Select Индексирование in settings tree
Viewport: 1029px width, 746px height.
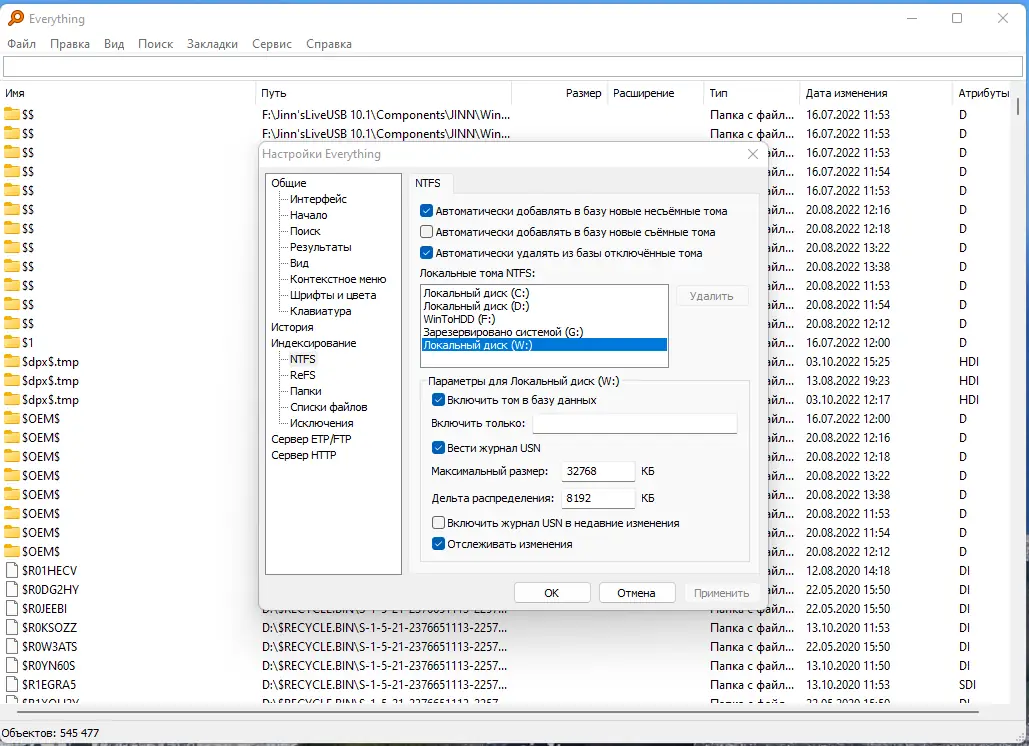pos(314,342)
